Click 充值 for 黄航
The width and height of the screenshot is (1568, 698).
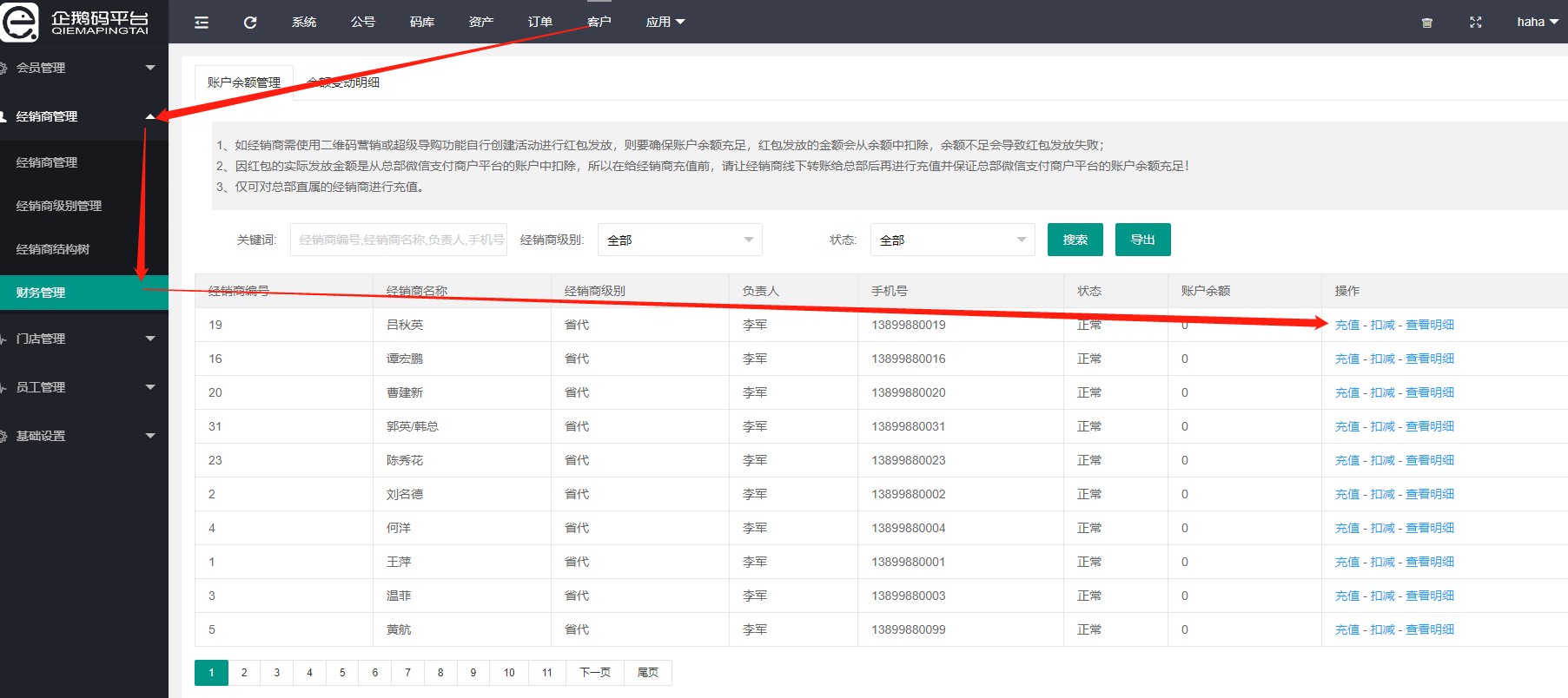(1347, 629)
